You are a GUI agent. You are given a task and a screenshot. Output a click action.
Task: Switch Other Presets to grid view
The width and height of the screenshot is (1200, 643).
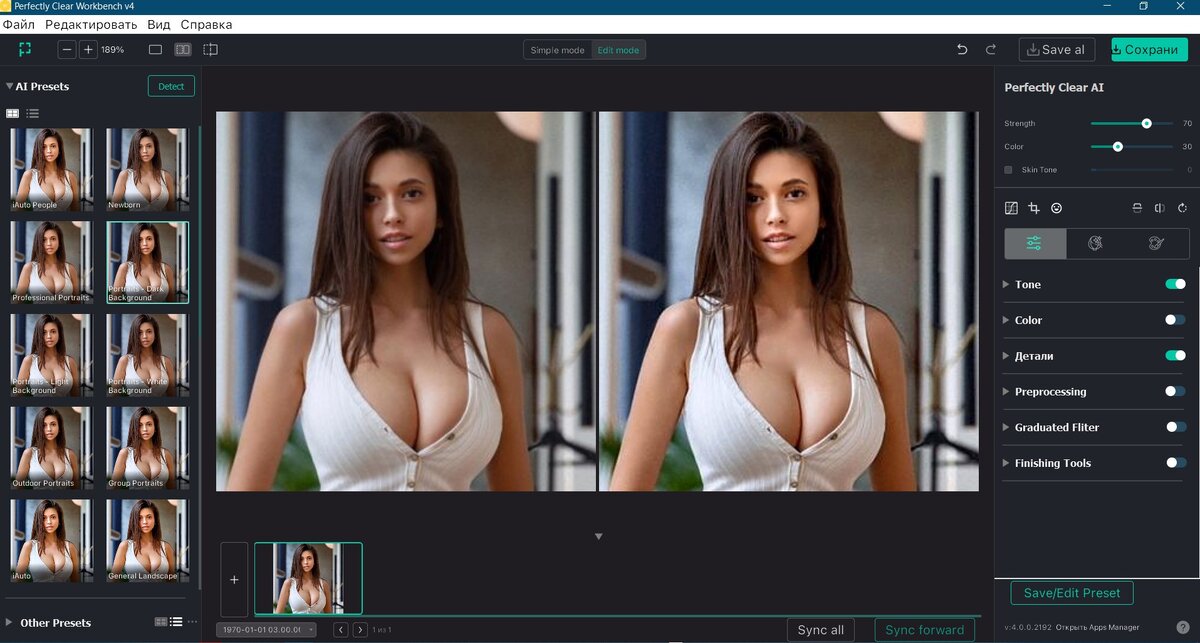[160, 622]
